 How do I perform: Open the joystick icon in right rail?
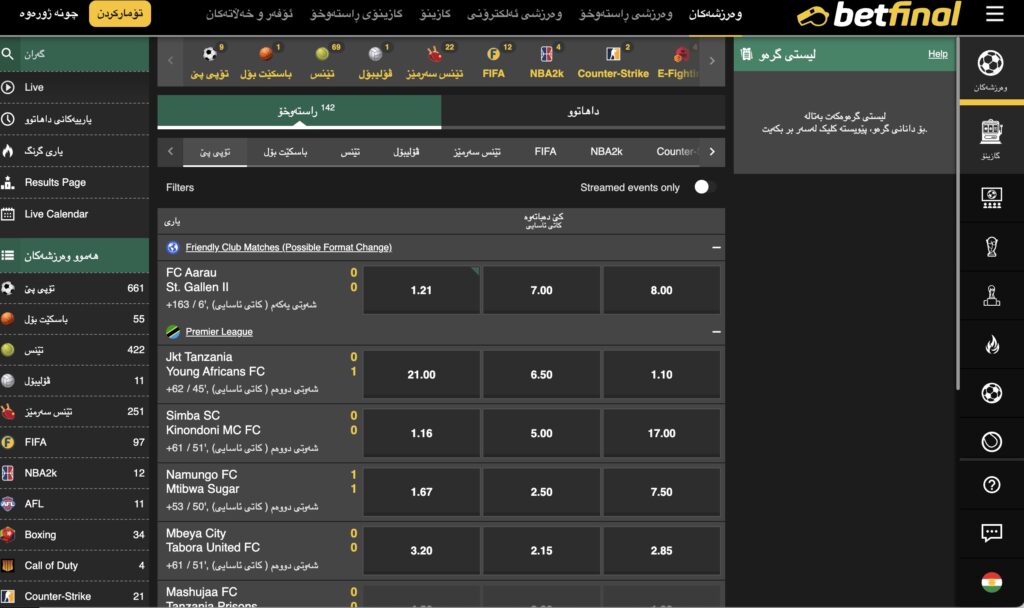click(991, 296)
